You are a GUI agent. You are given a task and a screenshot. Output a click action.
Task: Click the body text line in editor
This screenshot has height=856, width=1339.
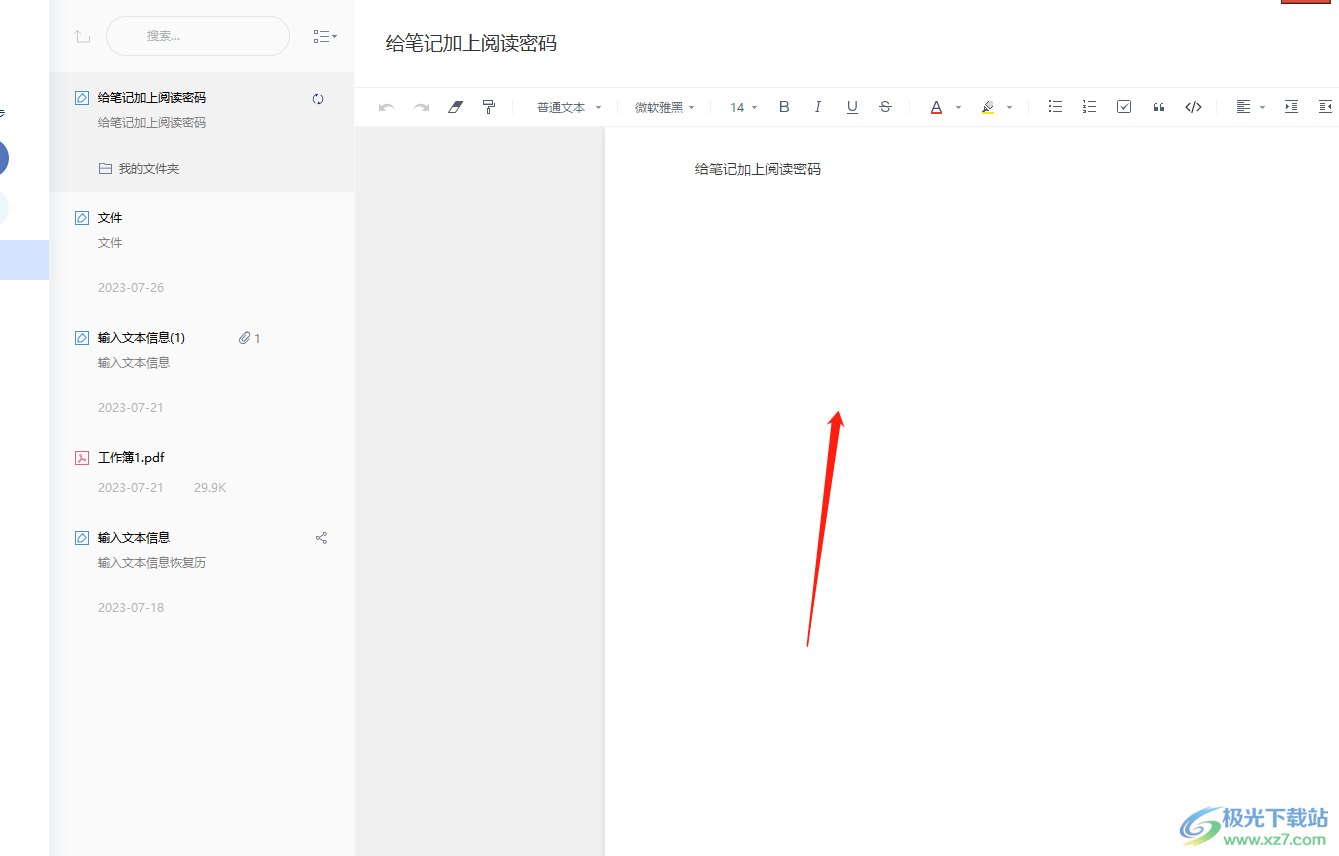[758, 169]
